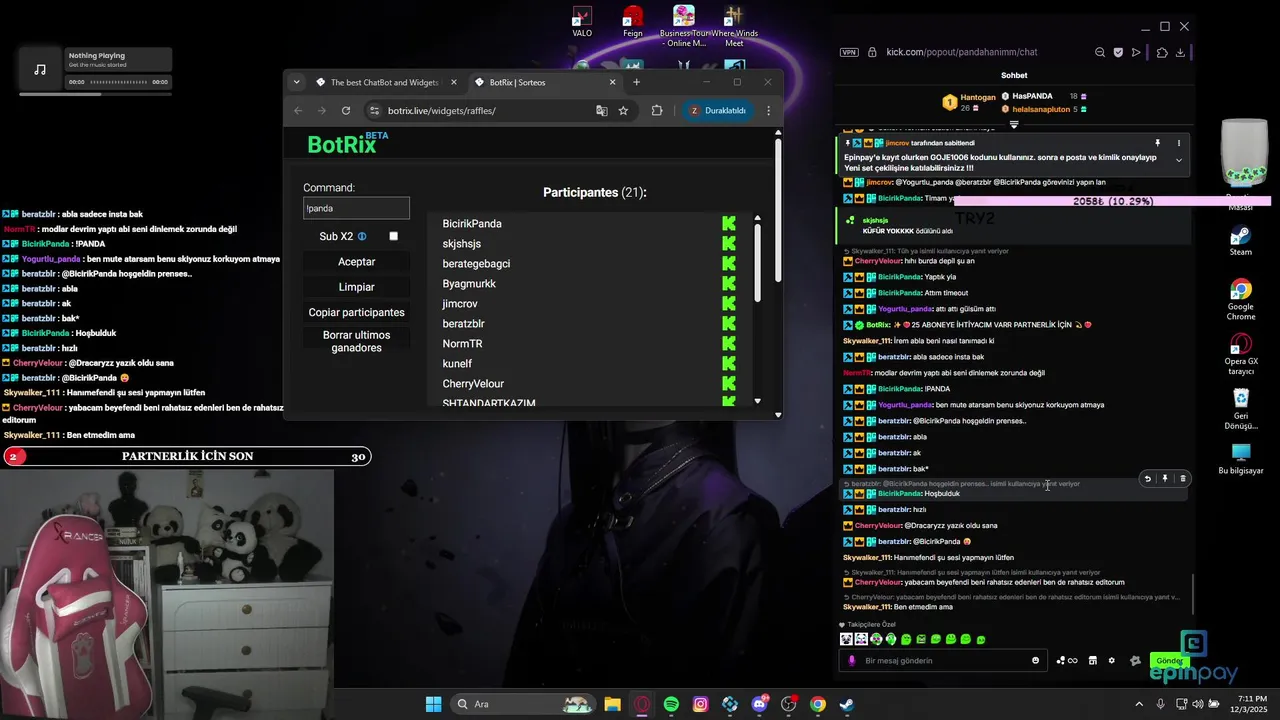Collapse the leaderboard with the arrow handle

1014,125
